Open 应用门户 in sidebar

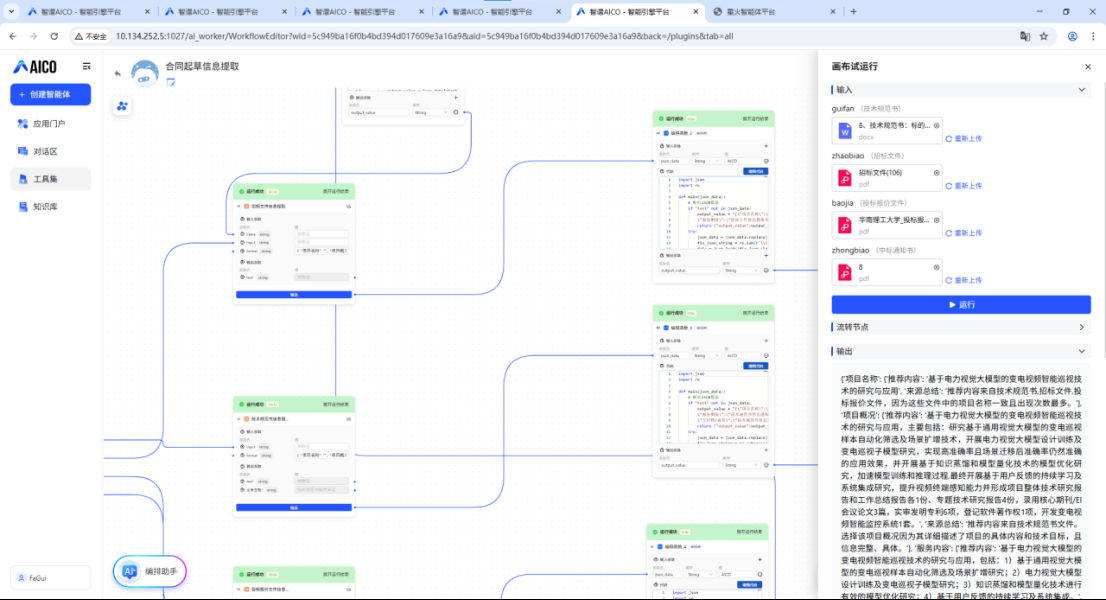50,123
